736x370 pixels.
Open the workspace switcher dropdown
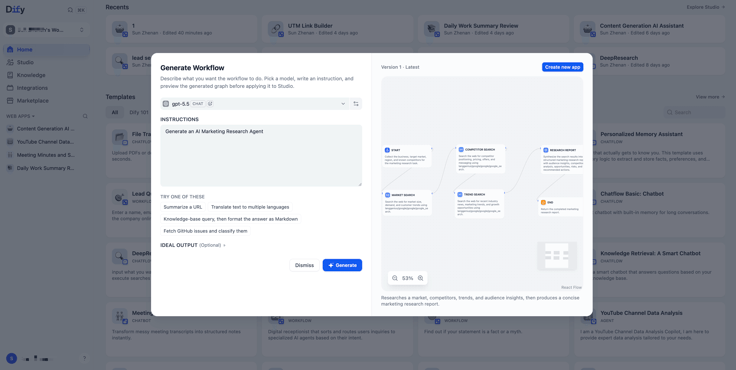pos(46,30)
